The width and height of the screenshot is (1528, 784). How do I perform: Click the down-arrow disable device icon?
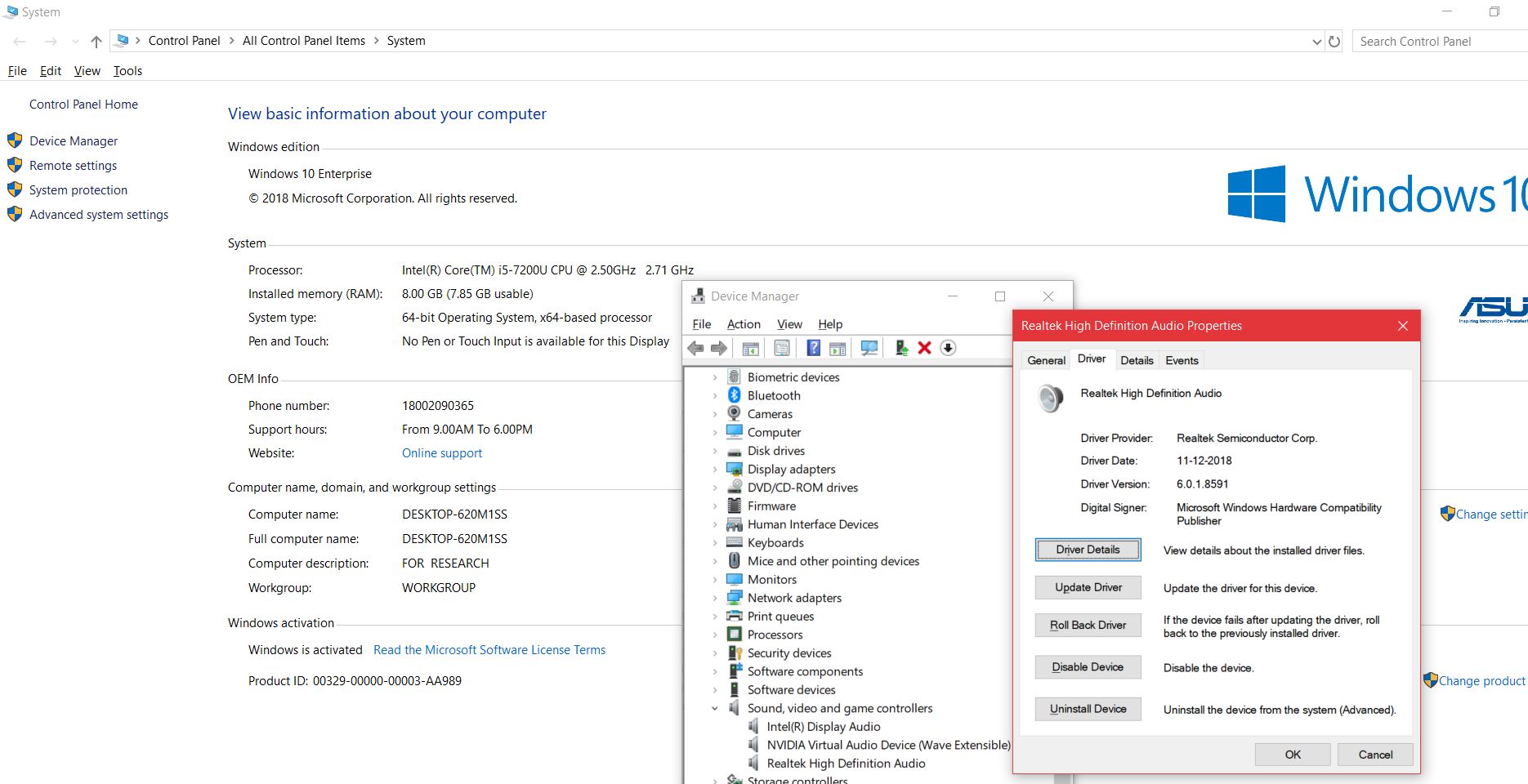948,348
